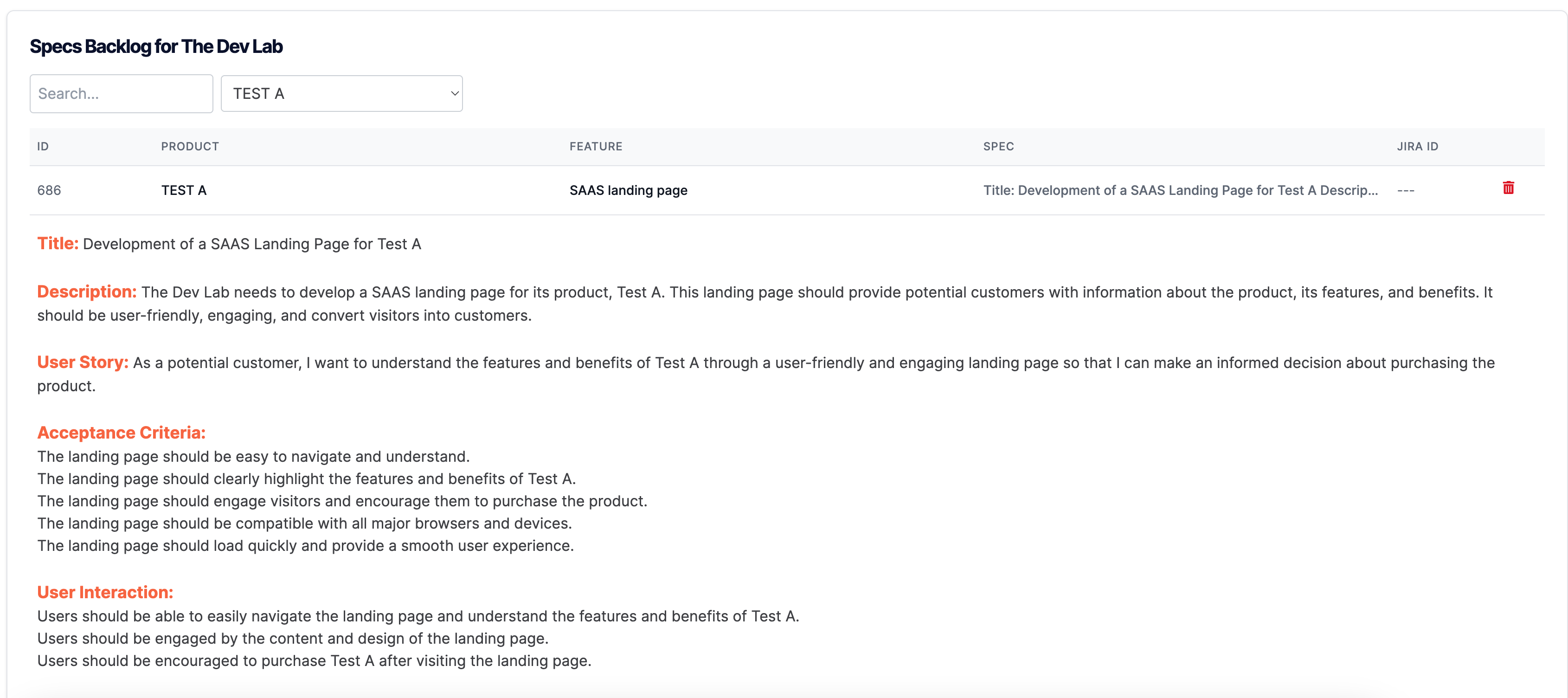The image size is (1568, 698).
Task: Click the empty JIRA ID dashes cell
Action: (x=1406, y=190)
